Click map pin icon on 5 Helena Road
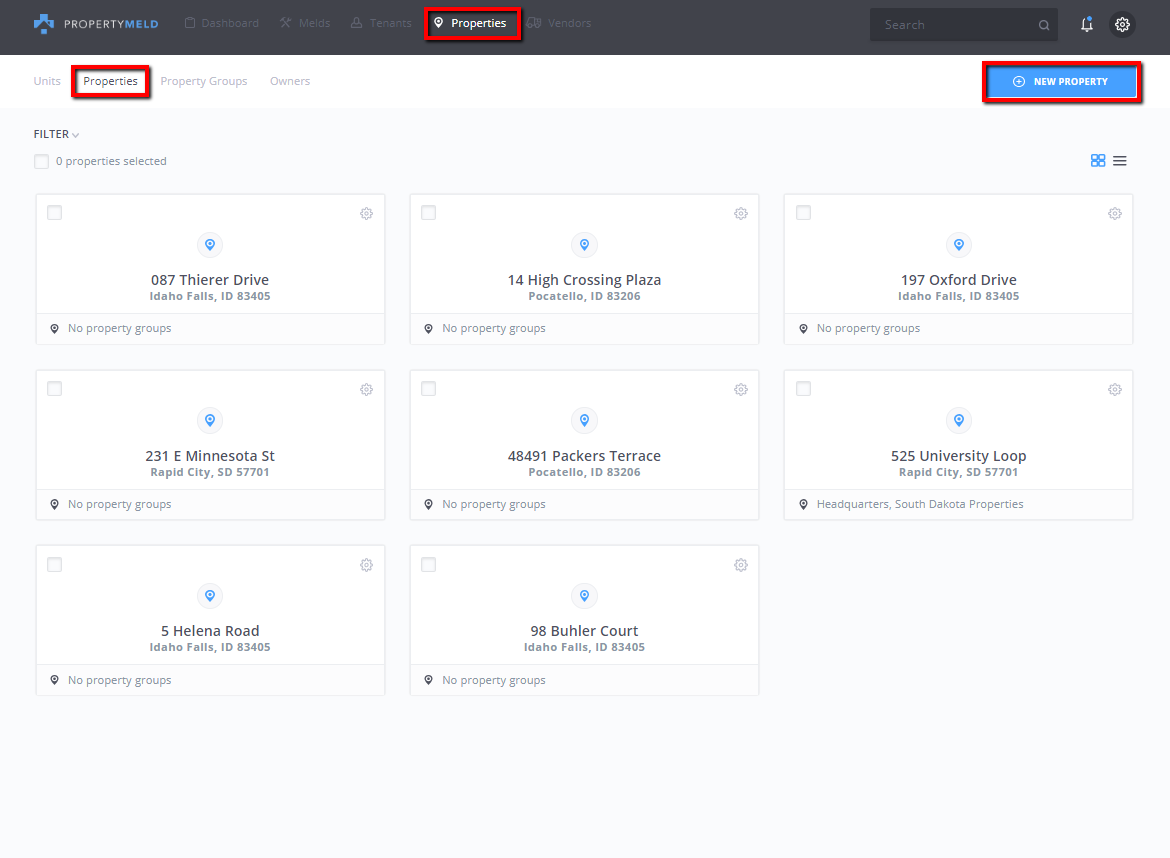This screenshot has width=1170, height=858. coord(210,595)
